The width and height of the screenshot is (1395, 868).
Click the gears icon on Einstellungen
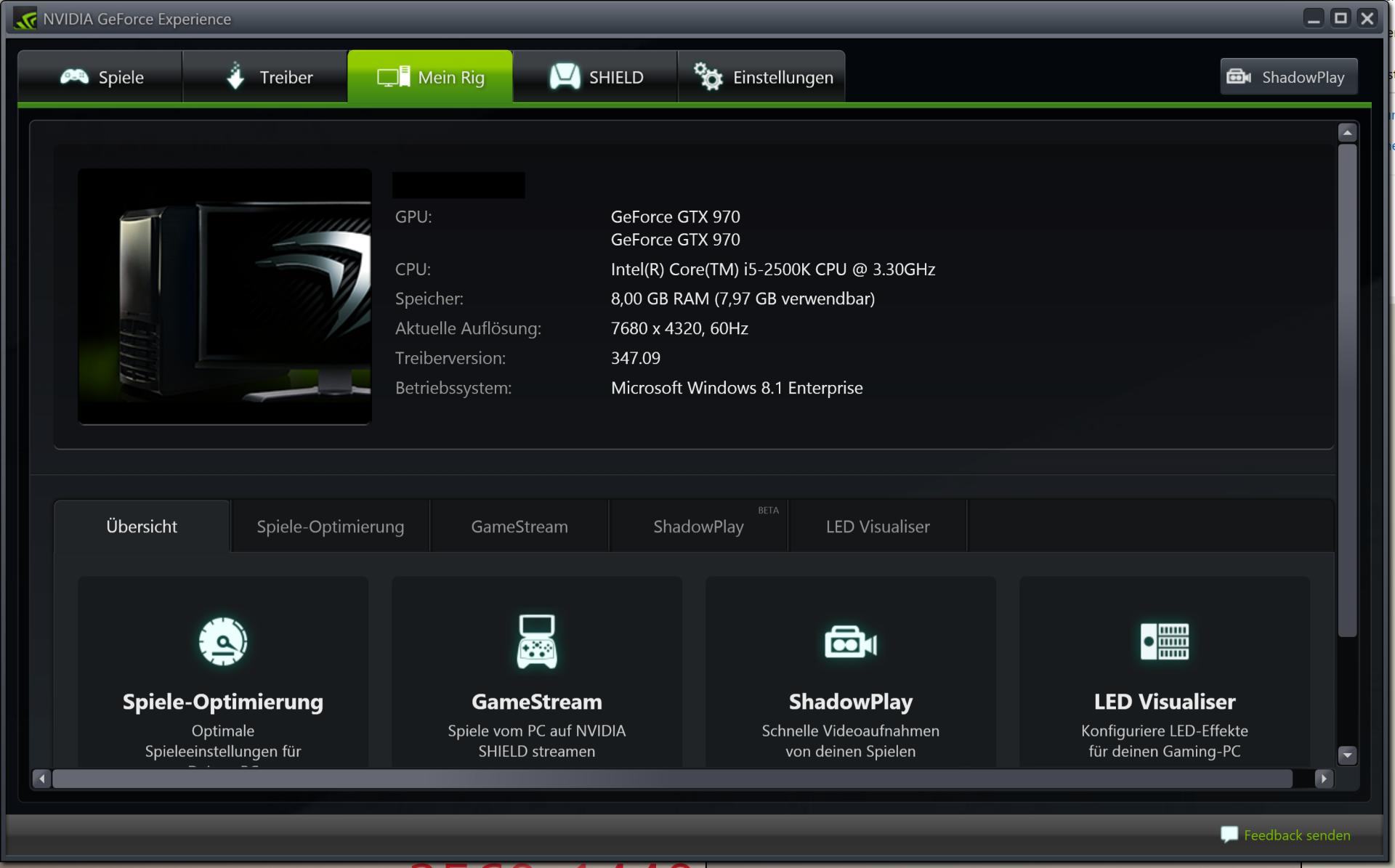point(708,76)
